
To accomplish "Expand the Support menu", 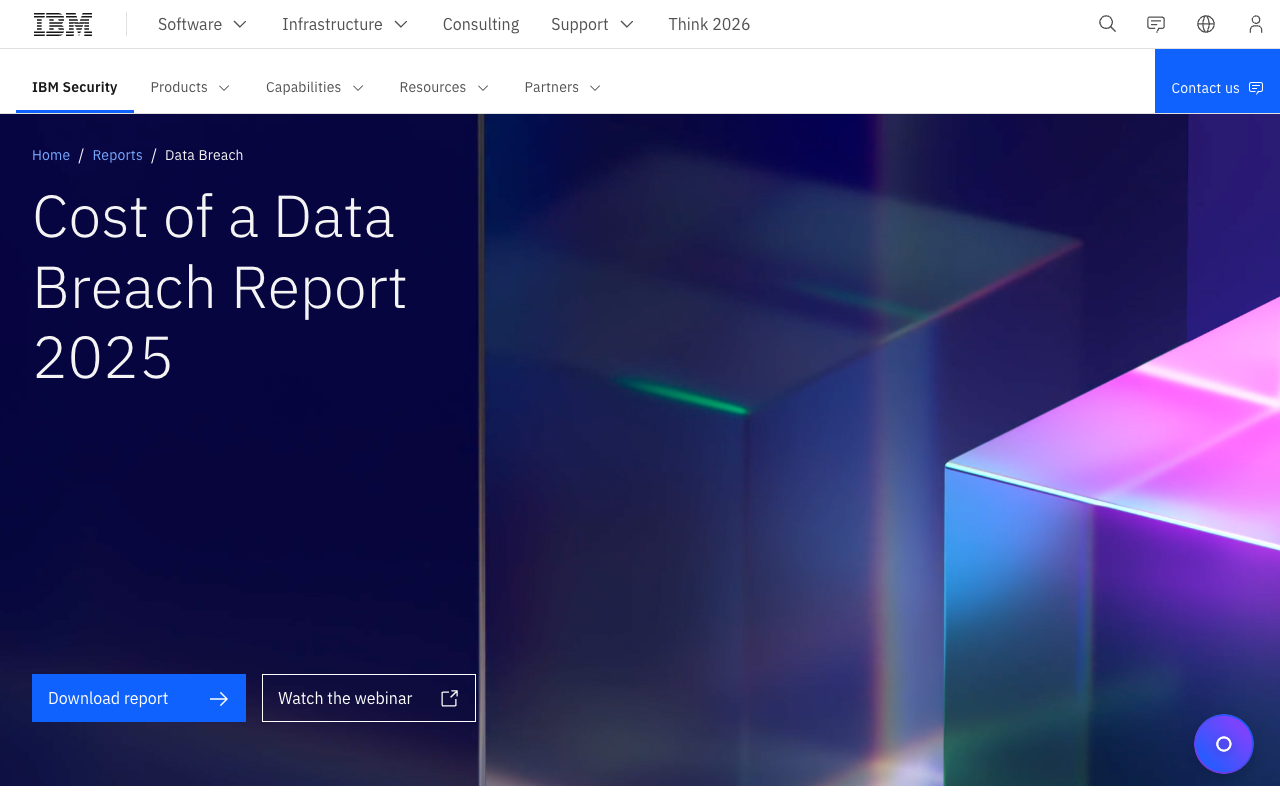I will pos(593,24).
